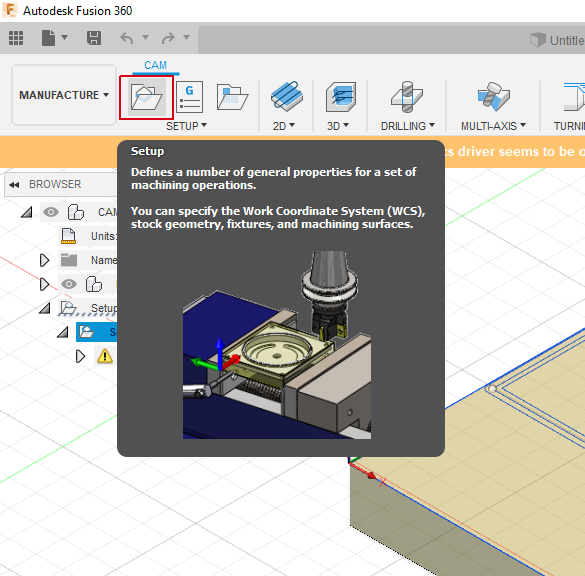Toggle visibility eye of the component row

(69, 284)
